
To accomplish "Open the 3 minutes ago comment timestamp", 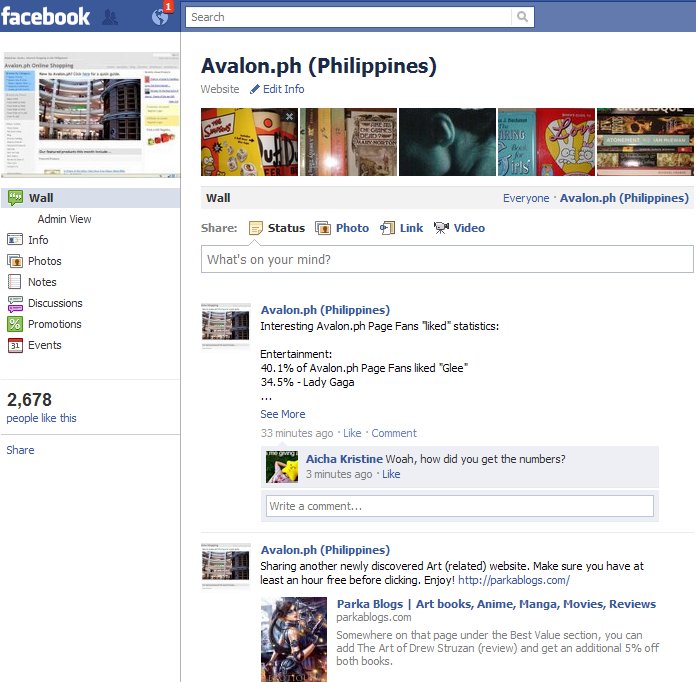I will click(339, 474).
